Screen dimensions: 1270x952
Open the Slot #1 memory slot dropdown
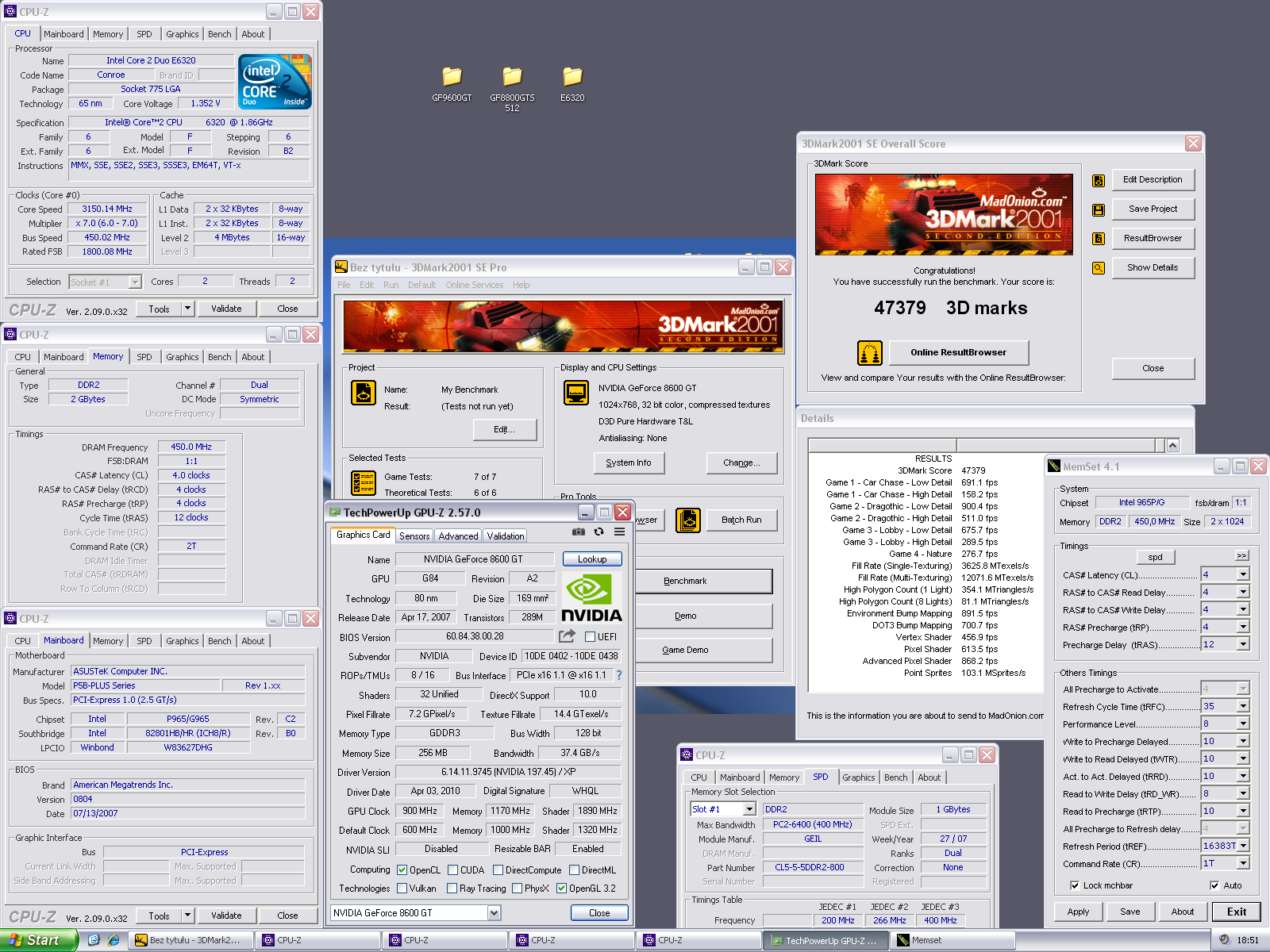pyautogui.click(x=749, y=809)
